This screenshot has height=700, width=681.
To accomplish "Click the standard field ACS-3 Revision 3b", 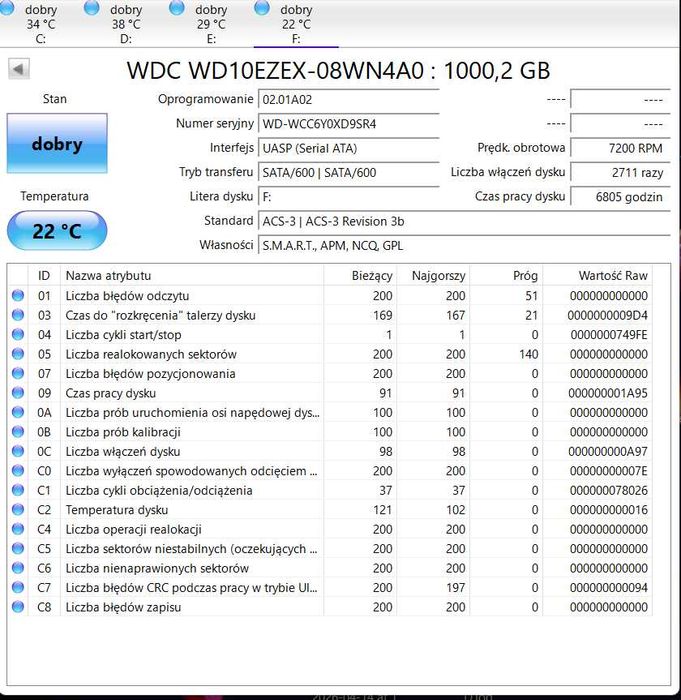I will pyautogui.click(x=464, y=221).
